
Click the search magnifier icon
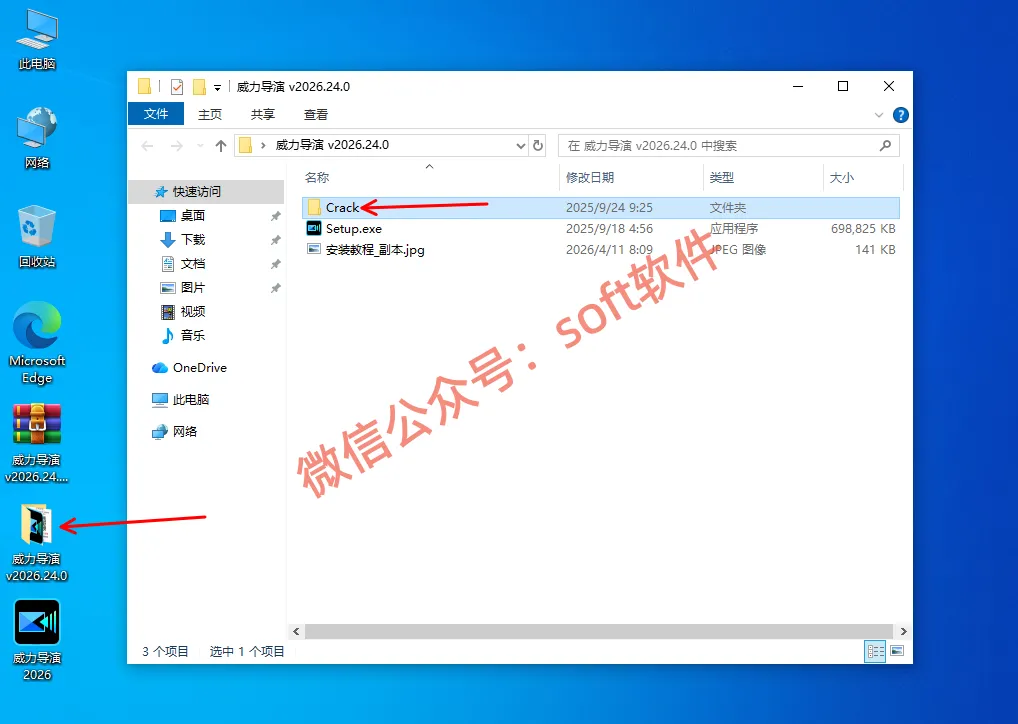coord(885,145)
